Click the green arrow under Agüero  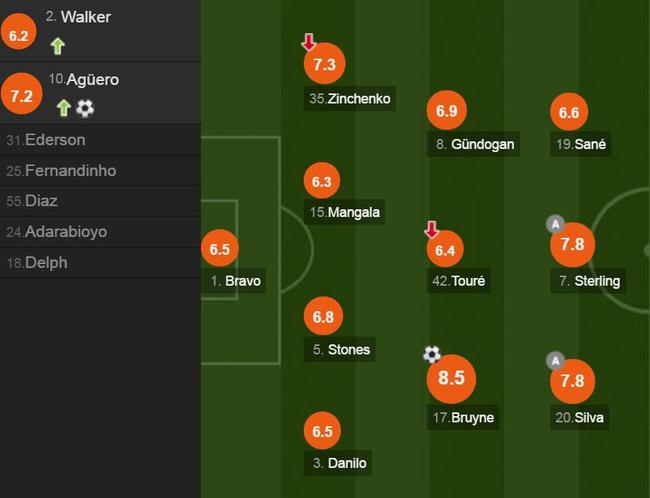click(63, 108)
